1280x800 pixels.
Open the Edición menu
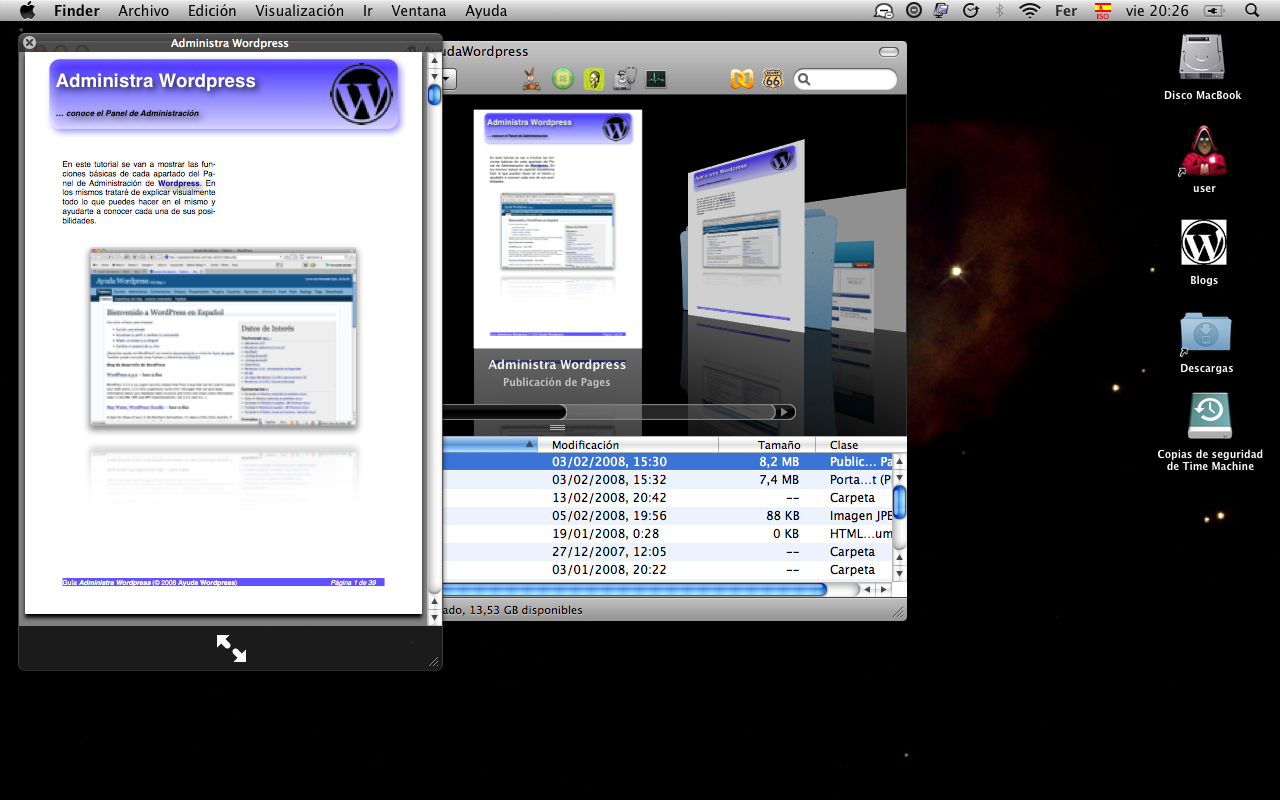point(212,11)
